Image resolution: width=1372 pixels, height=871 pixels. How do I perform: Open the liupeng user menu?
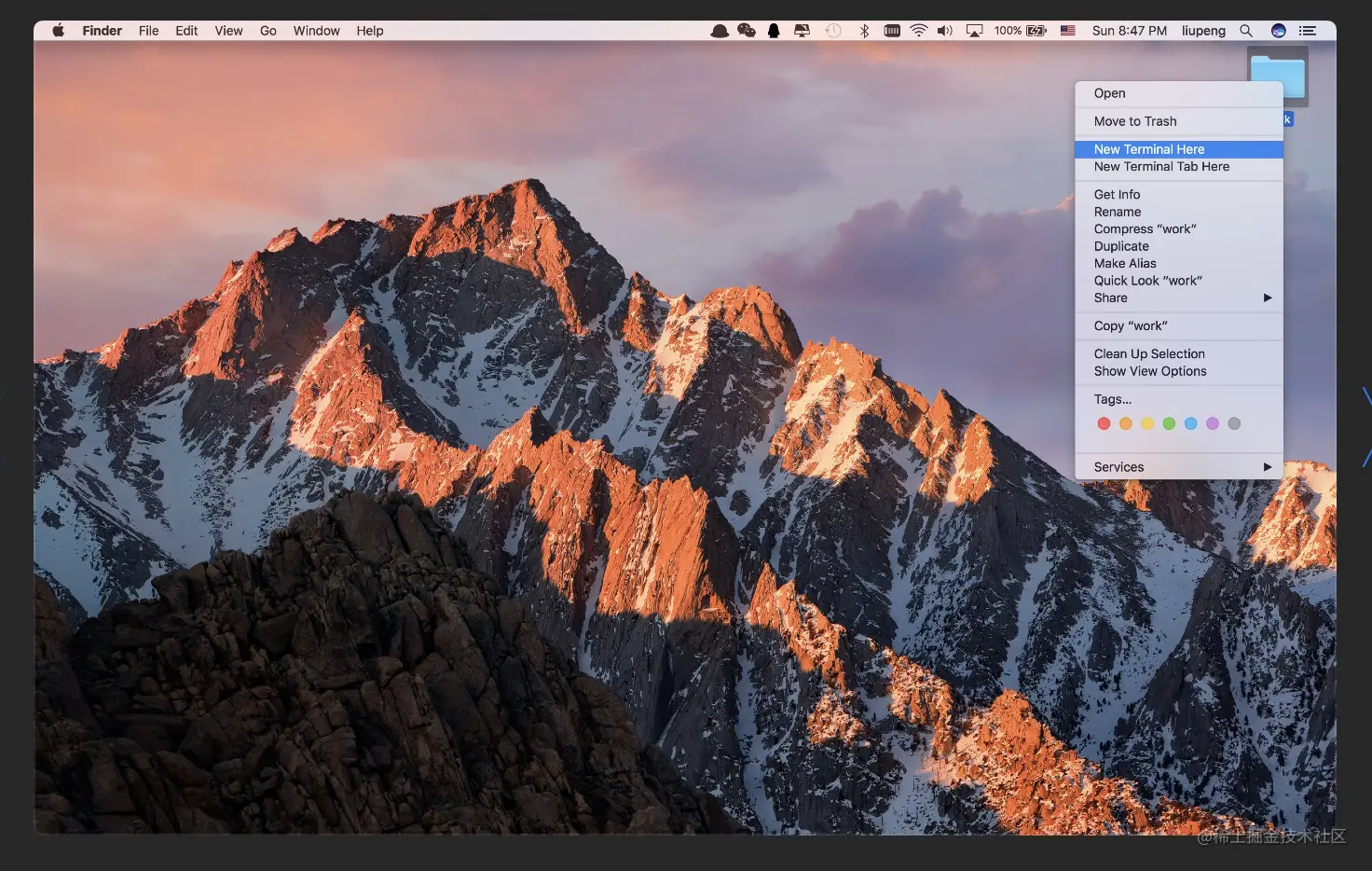coord(1203,31)
